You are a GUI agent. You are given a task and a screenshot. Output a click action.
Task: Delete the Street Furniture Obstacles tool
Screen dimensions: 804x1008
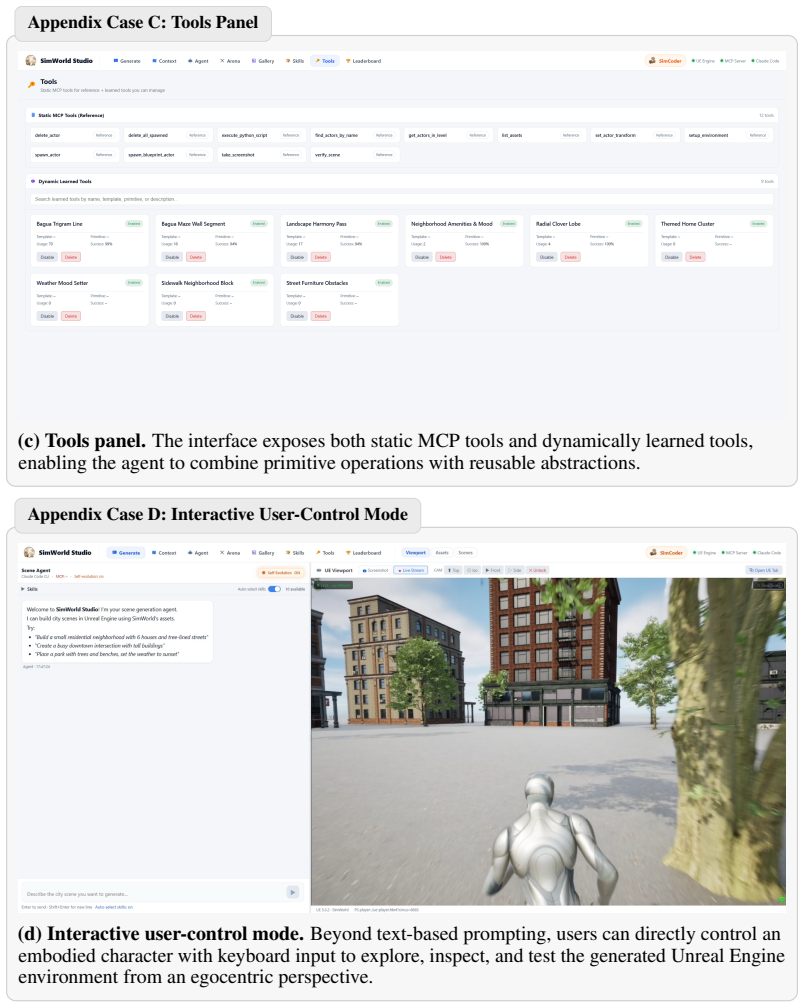click(x=321, y=316)
